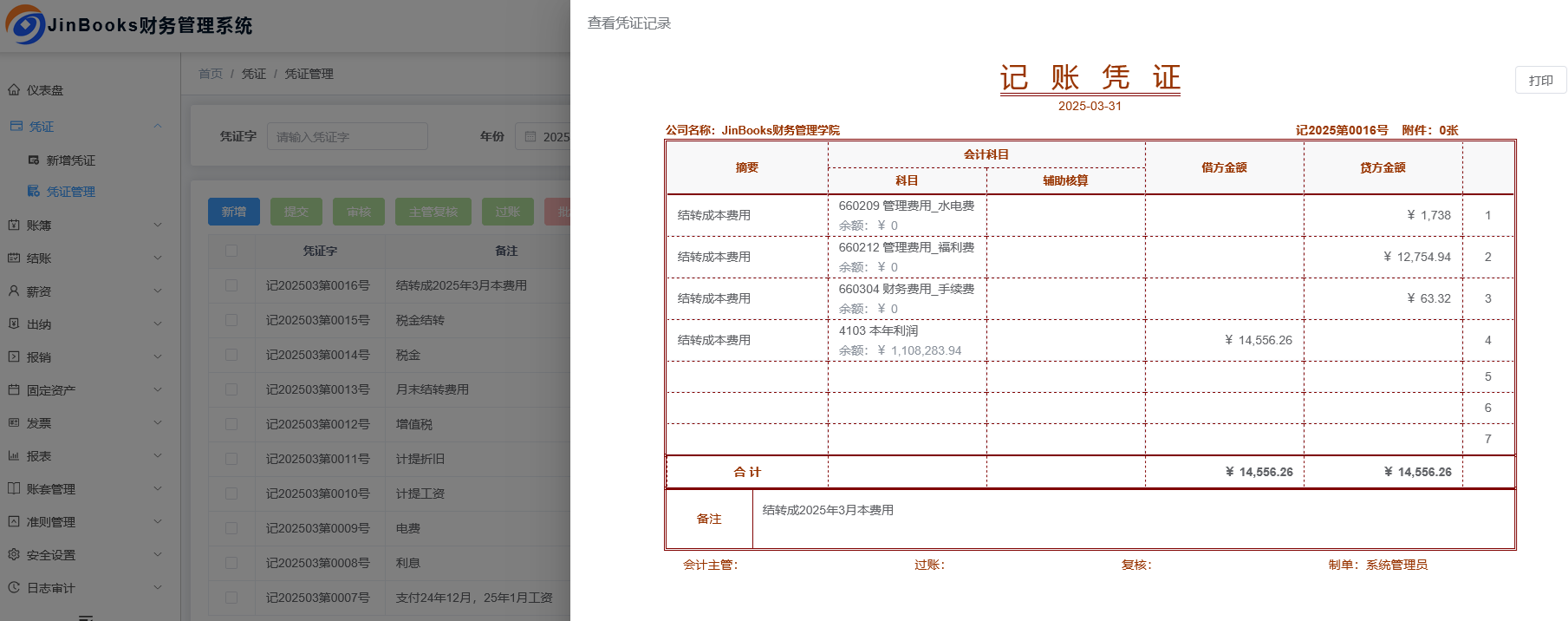
Task: Click the 账套管理 book icon
Action: (14, 488)
